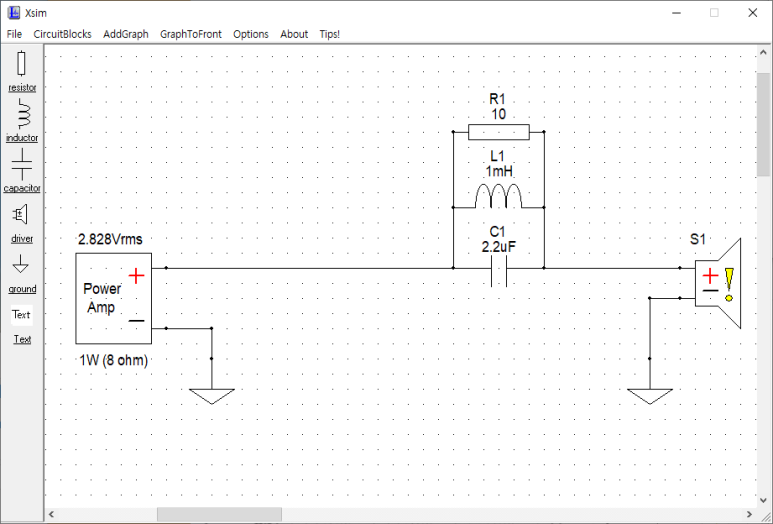
Task: Click the Xsim application icon in title bar
Action: [14, 13]
